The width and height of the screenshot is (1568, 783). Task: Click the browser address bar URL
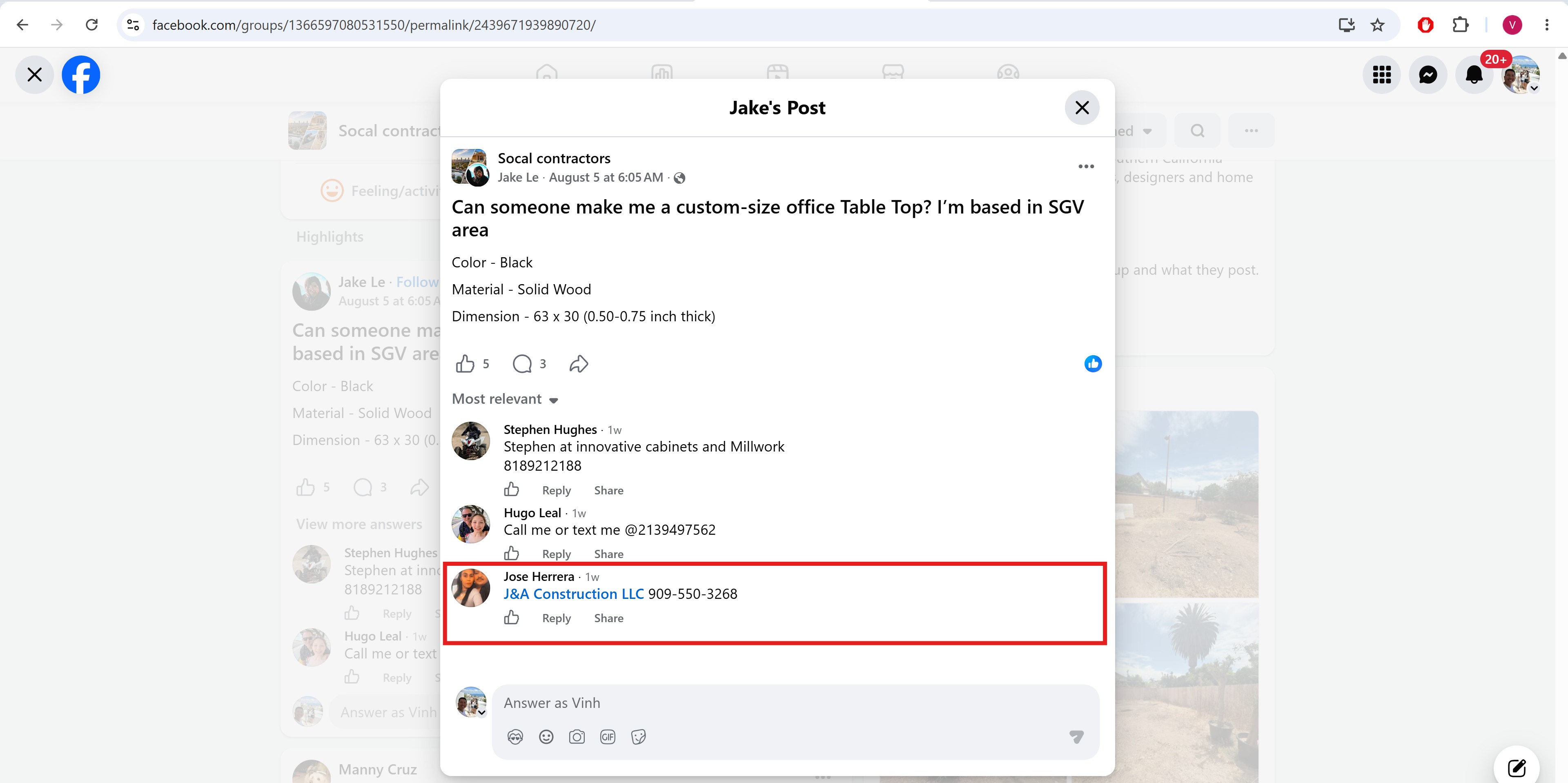pos(374,25)
